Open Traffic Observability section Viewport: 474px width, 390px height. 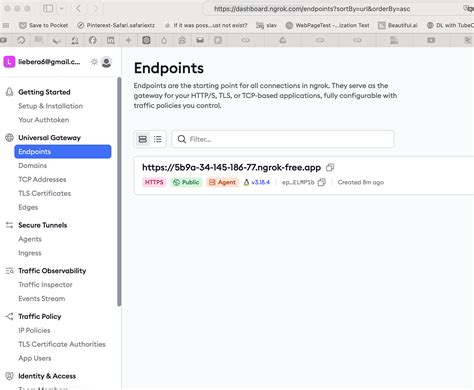tap(52, 271)
